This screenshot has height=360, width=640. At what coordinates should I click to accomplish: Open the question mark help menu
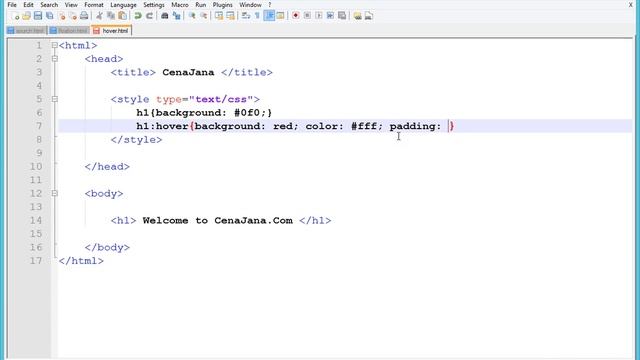(x=269, y=5)
